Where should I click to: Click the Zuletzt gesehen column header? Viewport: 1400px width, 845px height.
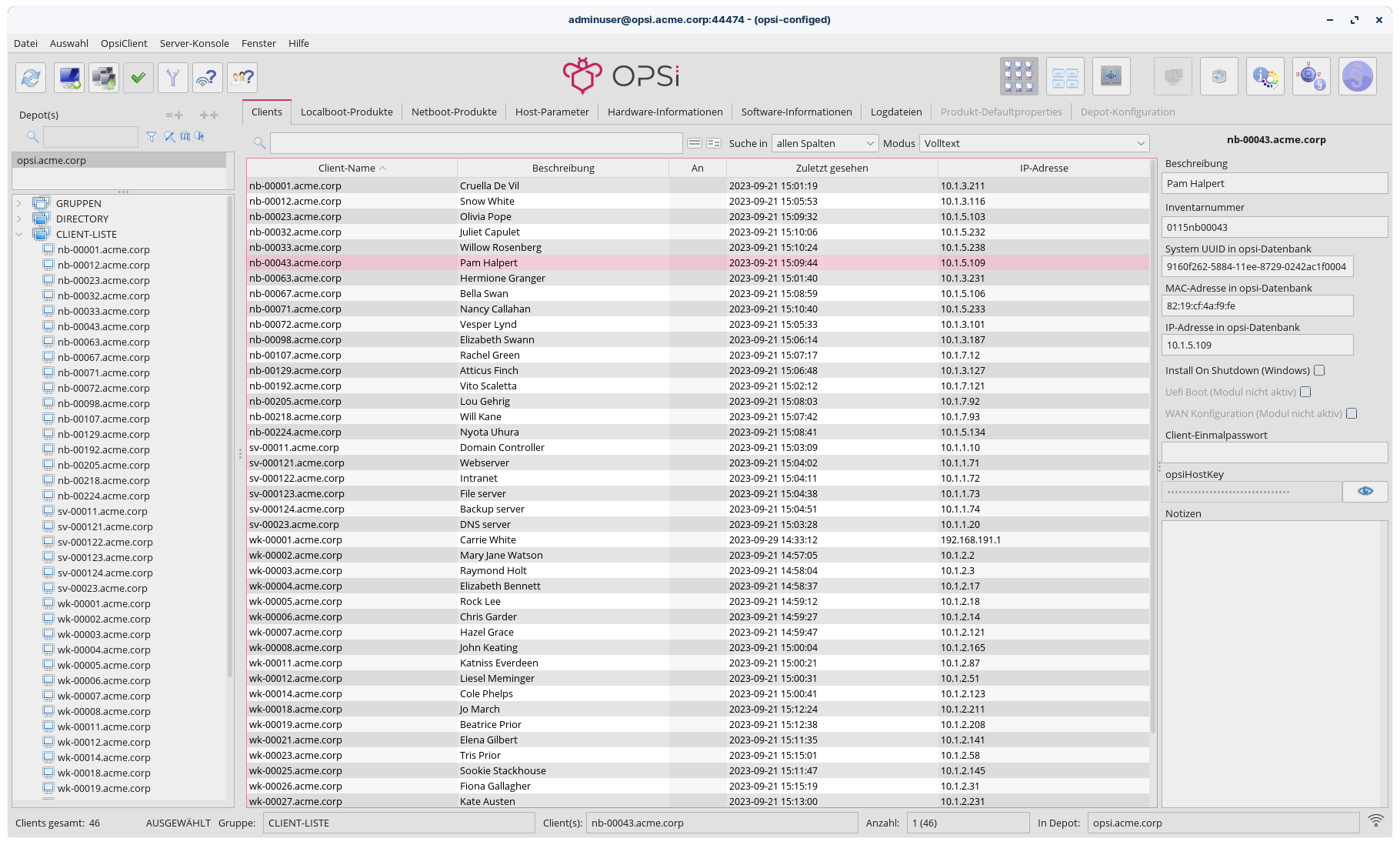click(x=832, y=168)
